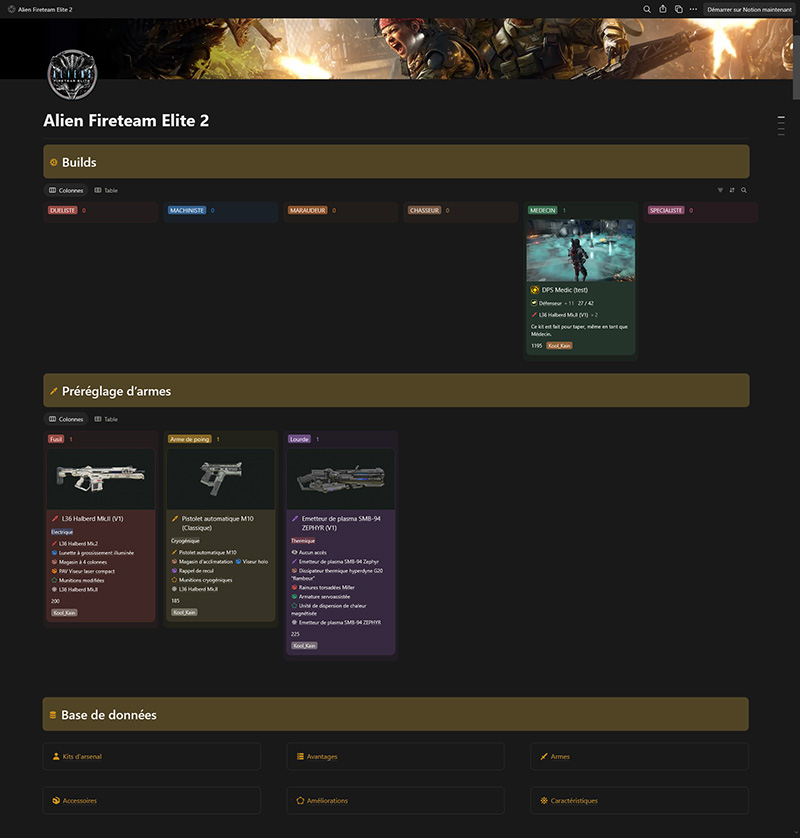Open the Caractéristiques database link
The width and height of the screenshot is (800, 838).
tap(639, 800)
